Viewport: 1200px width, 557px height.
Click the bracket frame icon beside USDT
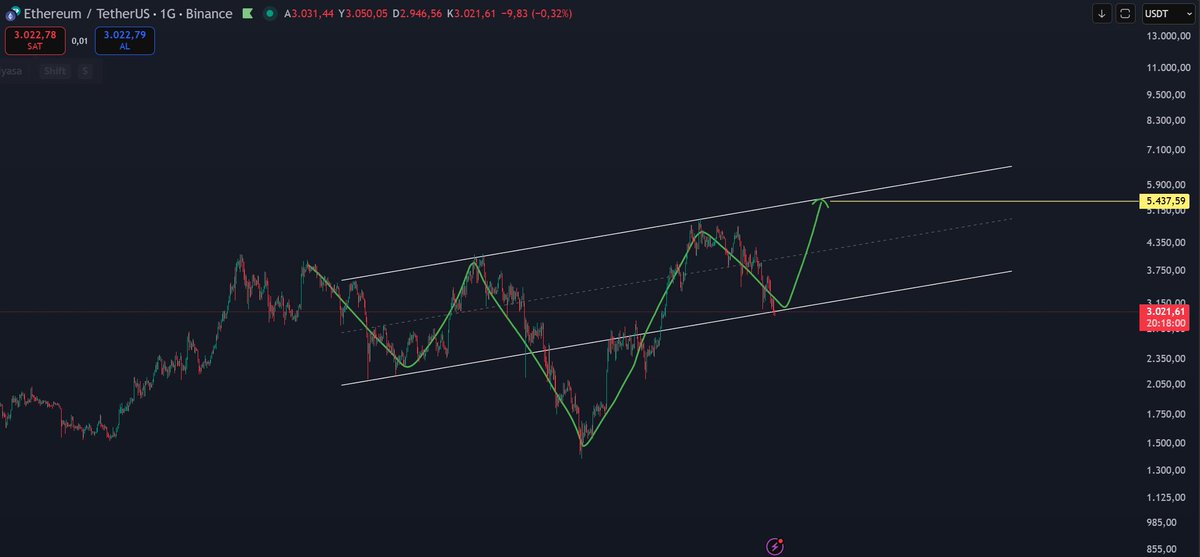1125,14
